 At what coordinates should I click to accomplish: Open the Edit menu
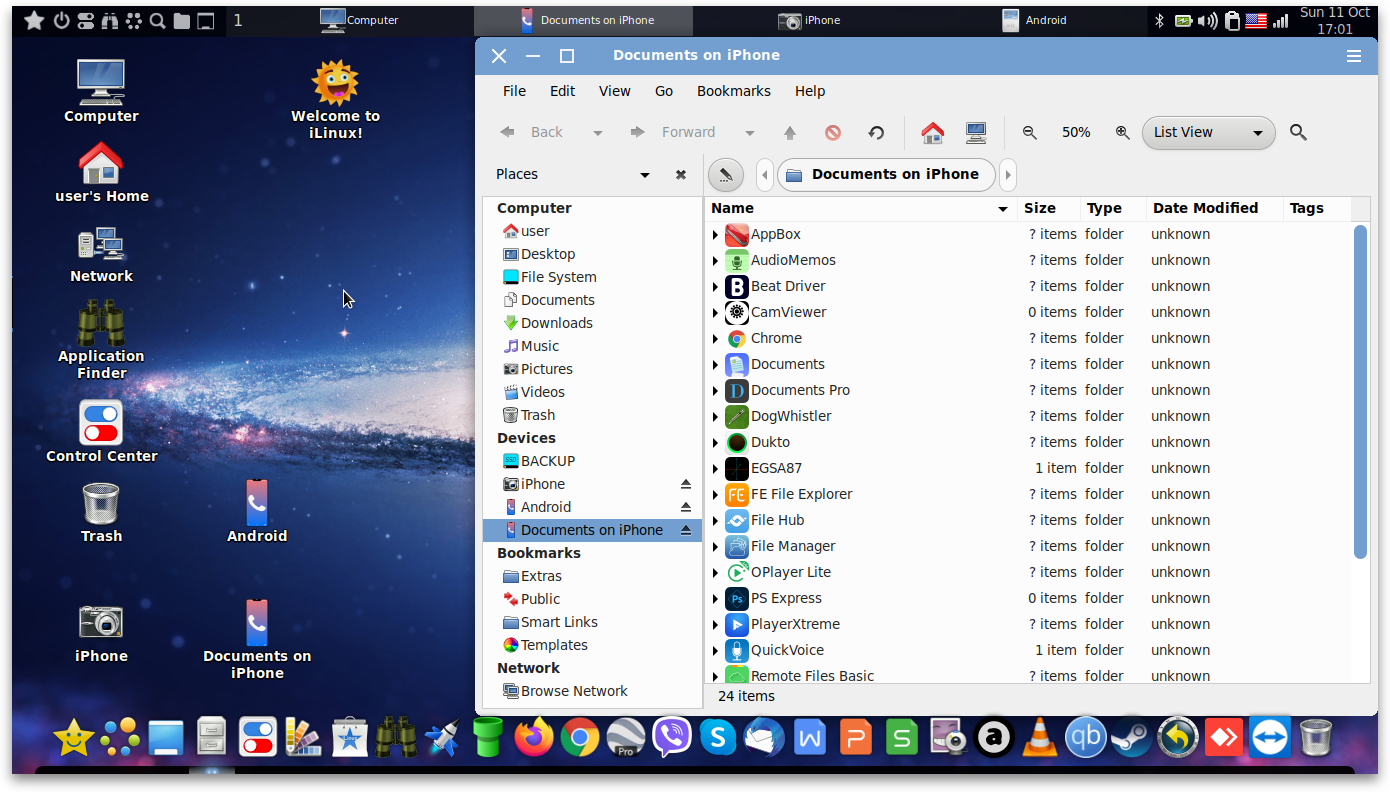click(563, 91)
